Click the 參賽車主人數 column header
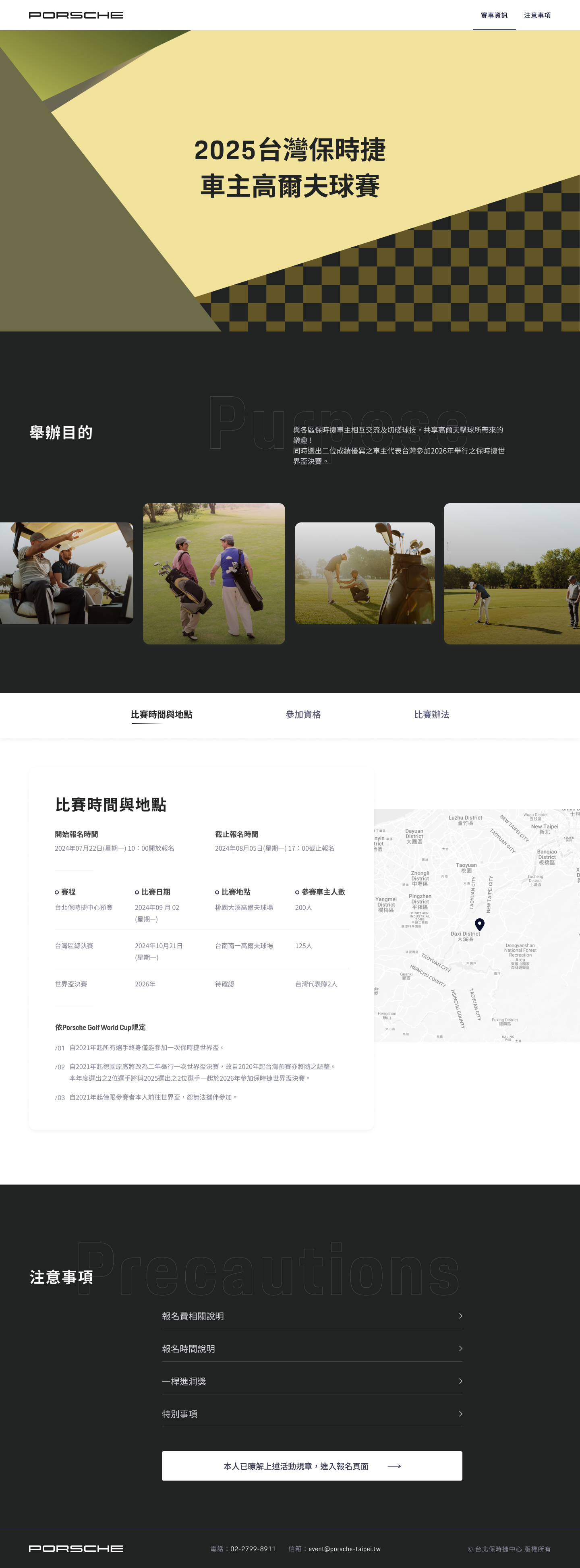 pyautogui.click(x=320, y=892)
